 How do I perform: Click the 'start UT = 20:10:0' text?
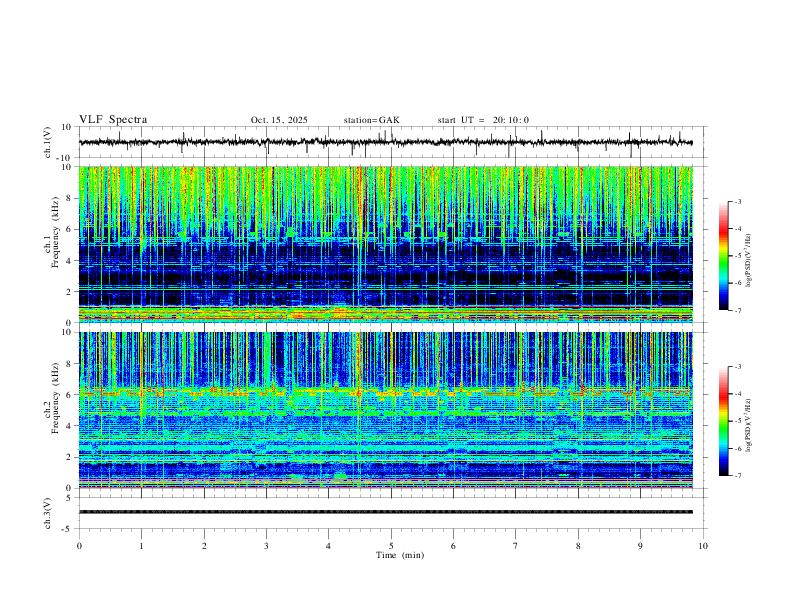pyautogui.click(x=483, y=120)
